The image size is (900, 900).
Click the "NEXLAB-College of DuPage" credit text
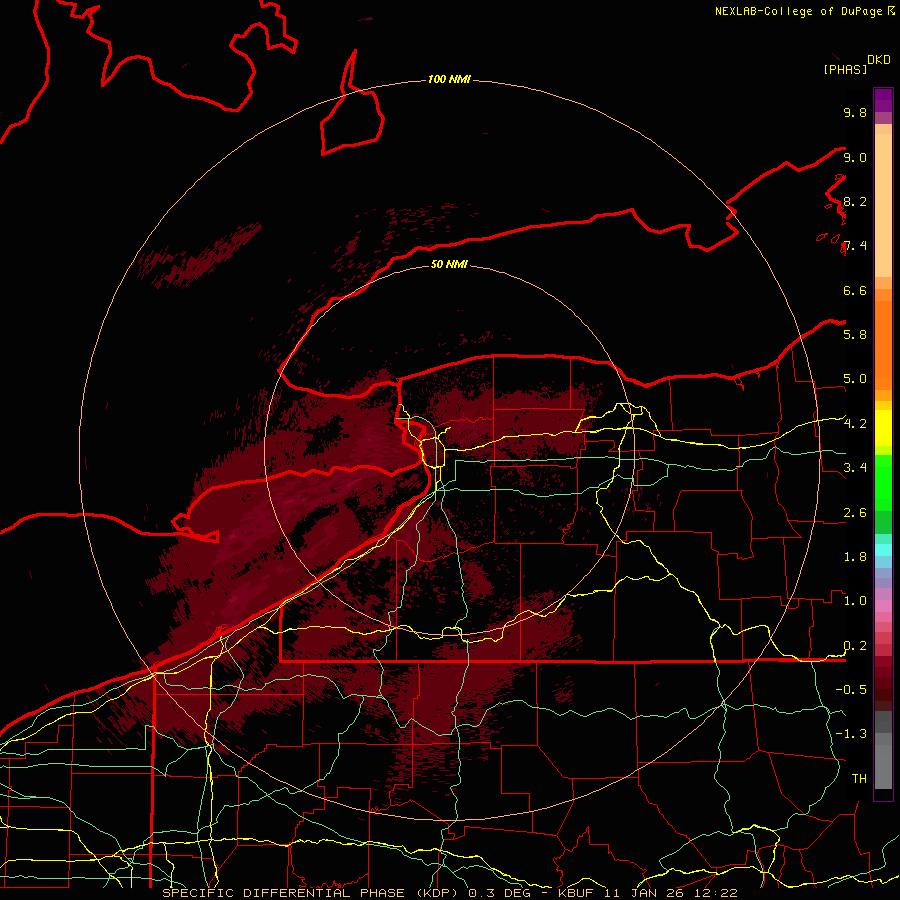pos(798,11)
